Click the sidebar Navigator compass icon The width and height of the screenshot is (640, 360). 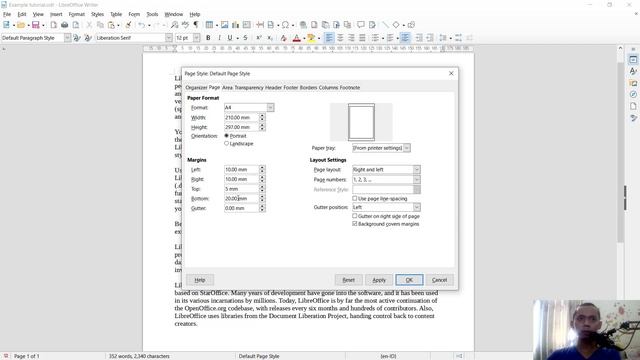click(x=633, y=94)
